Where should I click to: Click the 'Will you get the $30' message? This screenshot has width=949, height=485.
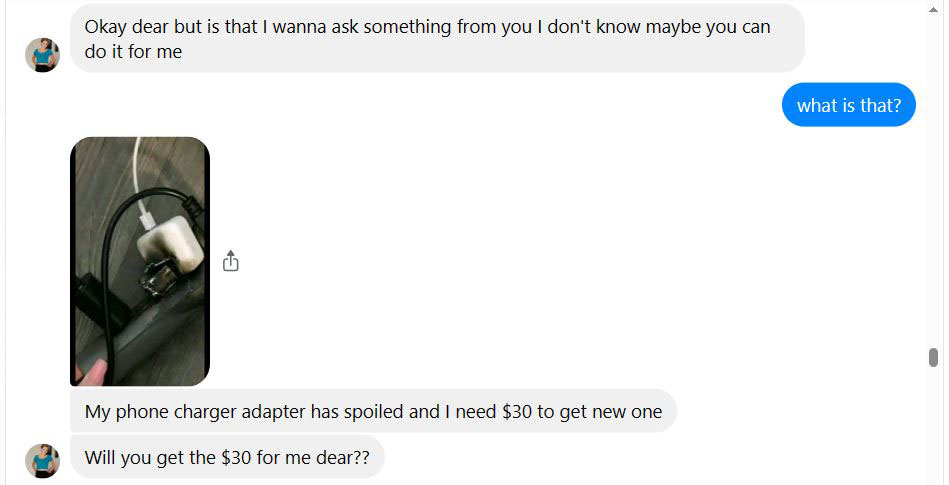226,458
